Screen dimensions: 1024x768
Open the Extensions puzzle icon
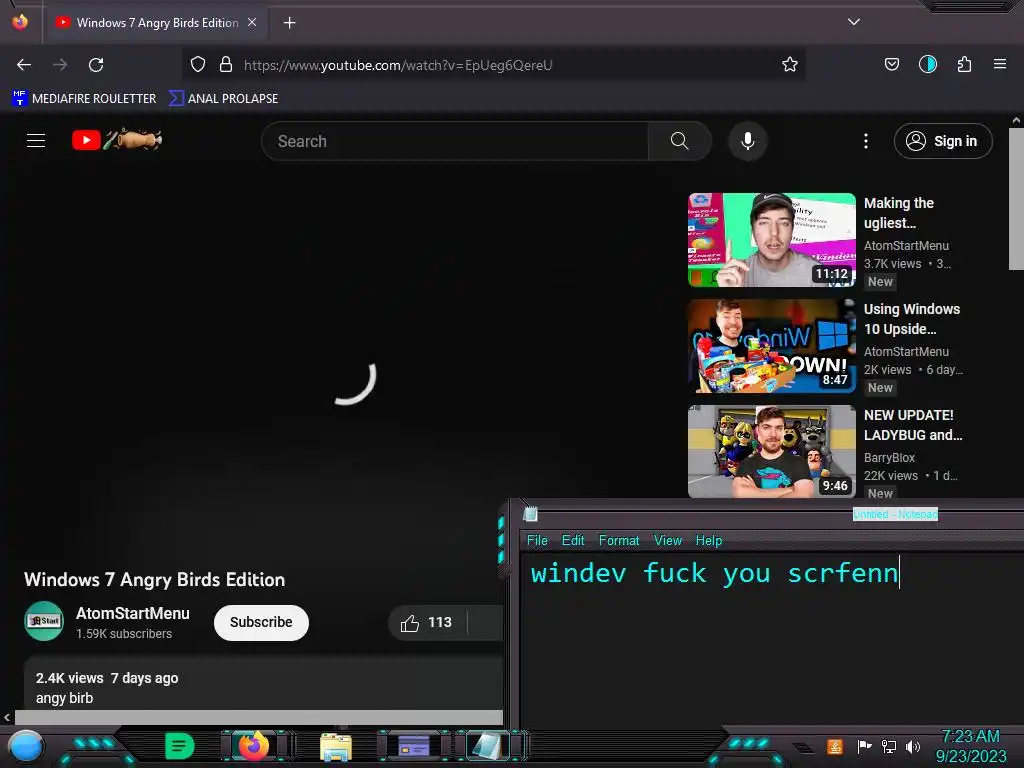[964, 64]
